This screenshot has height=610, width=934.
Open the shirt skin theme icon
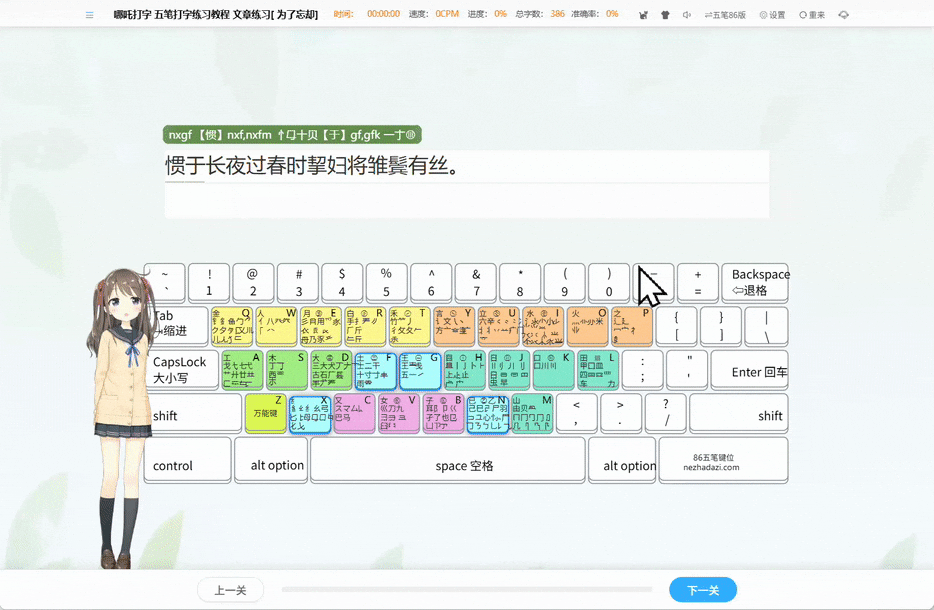point(665,15)
